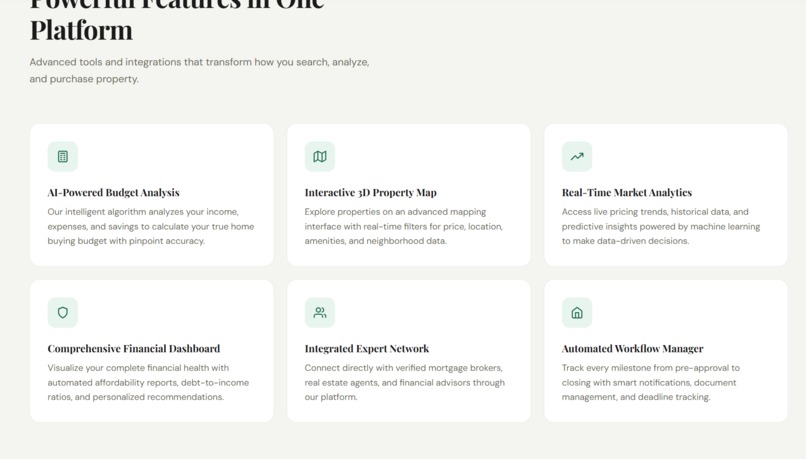This screenshot has height=459, width=806.
Task: Select the Automated Workflow Manager heading
Action: point(632,348)
